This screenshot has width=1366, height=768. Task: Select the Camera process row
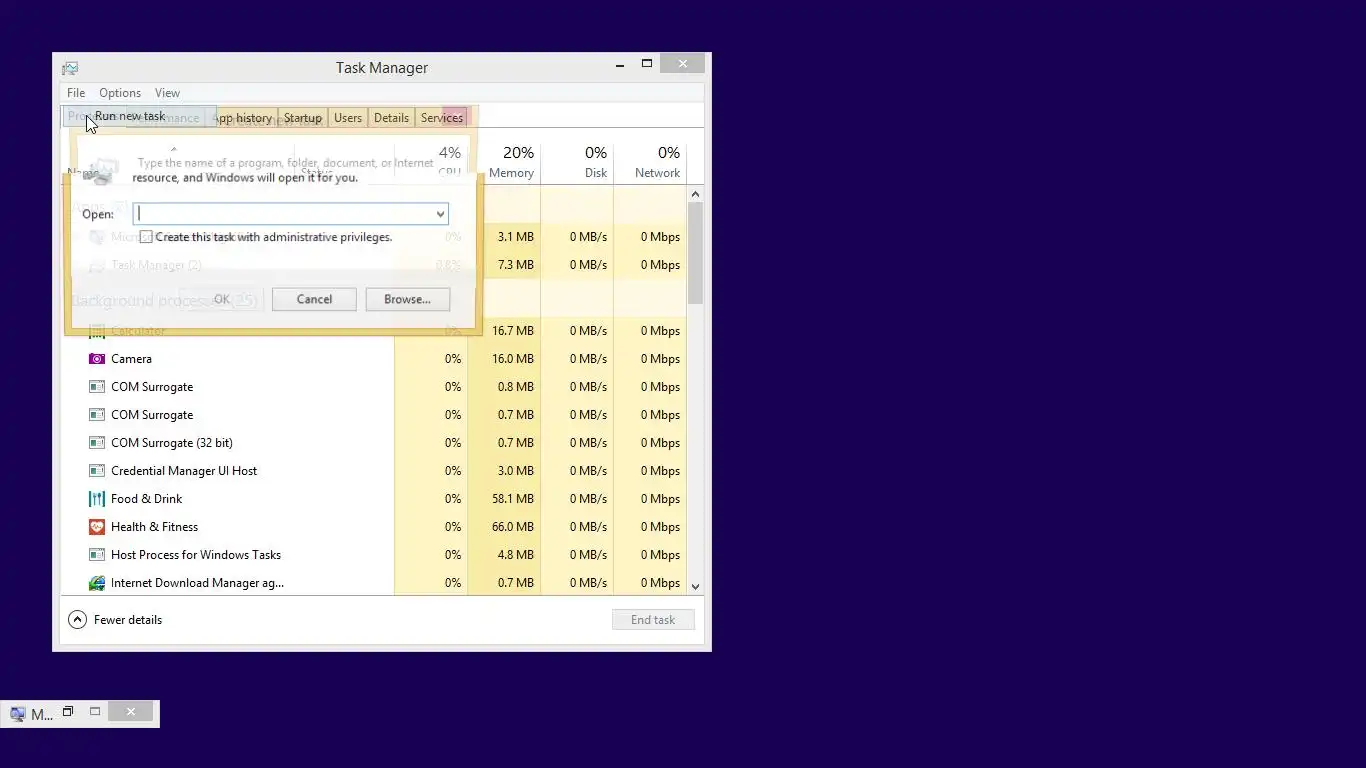coord(375,359)
